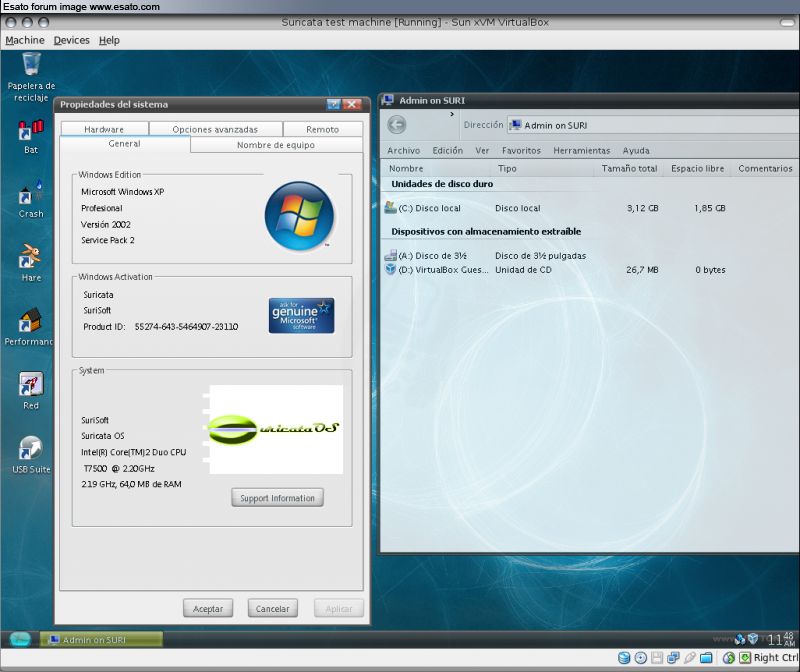Click the Dirección address field
The height and width of the screenshot is (672, 800).
click(653, 125)
